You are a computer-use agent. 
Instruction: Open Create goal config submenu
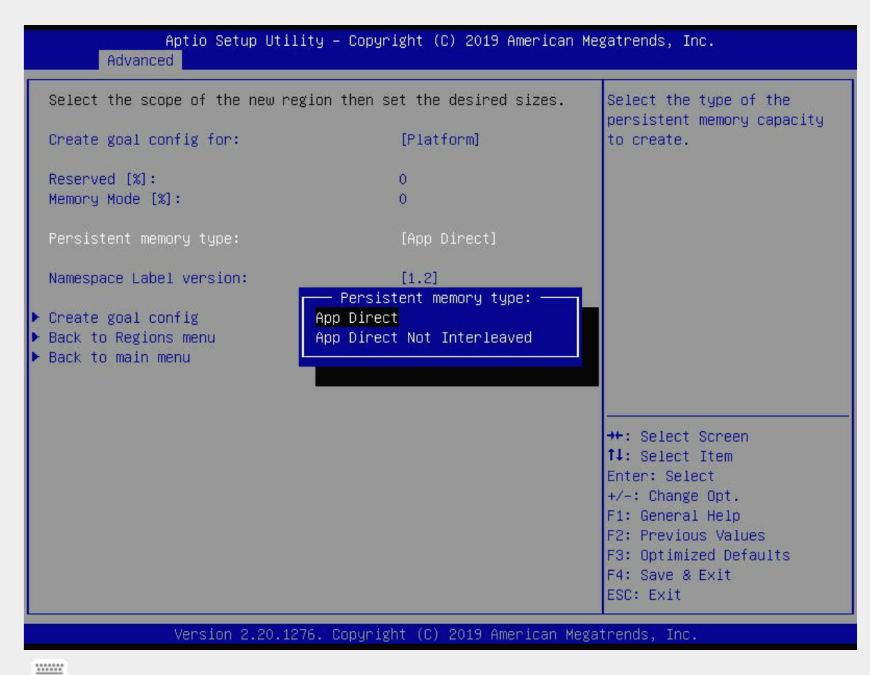(x=123, y=318)
